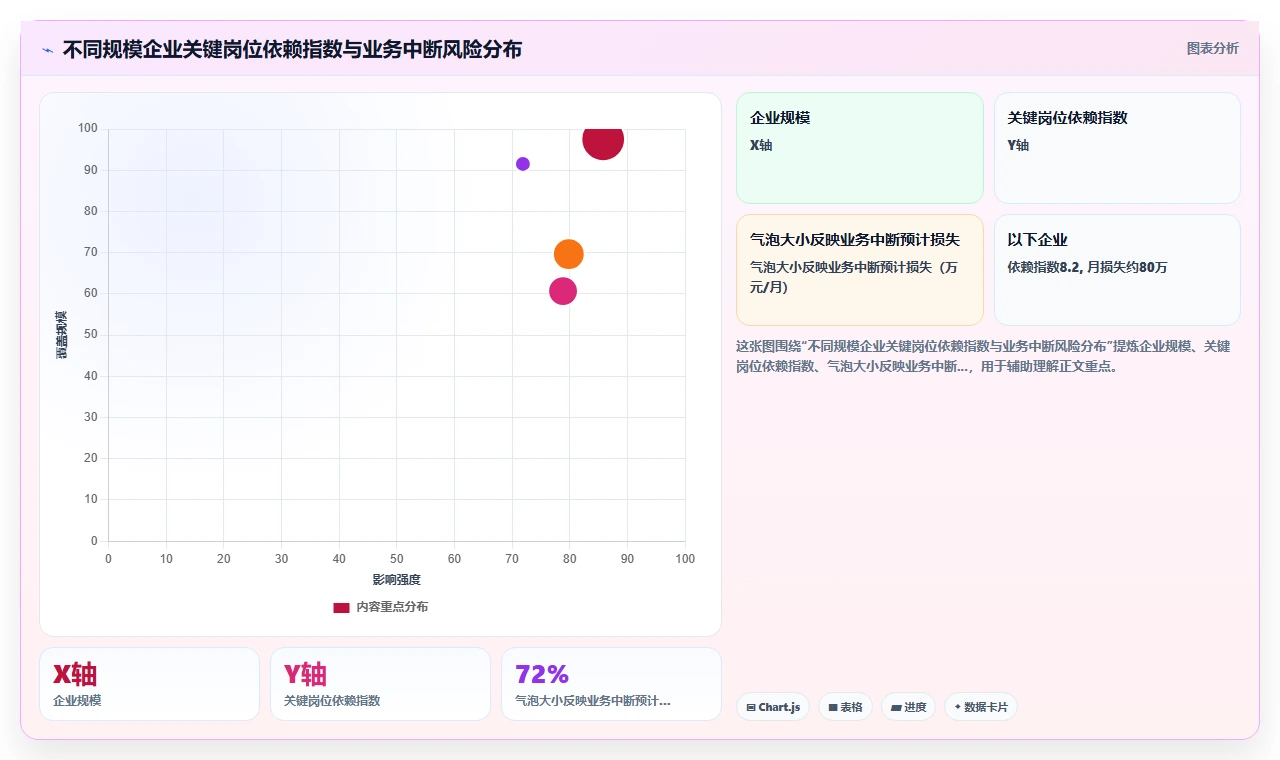
Task: Click the pink bubble near 60
Action: pyautogui.click(x=563, y=292)
